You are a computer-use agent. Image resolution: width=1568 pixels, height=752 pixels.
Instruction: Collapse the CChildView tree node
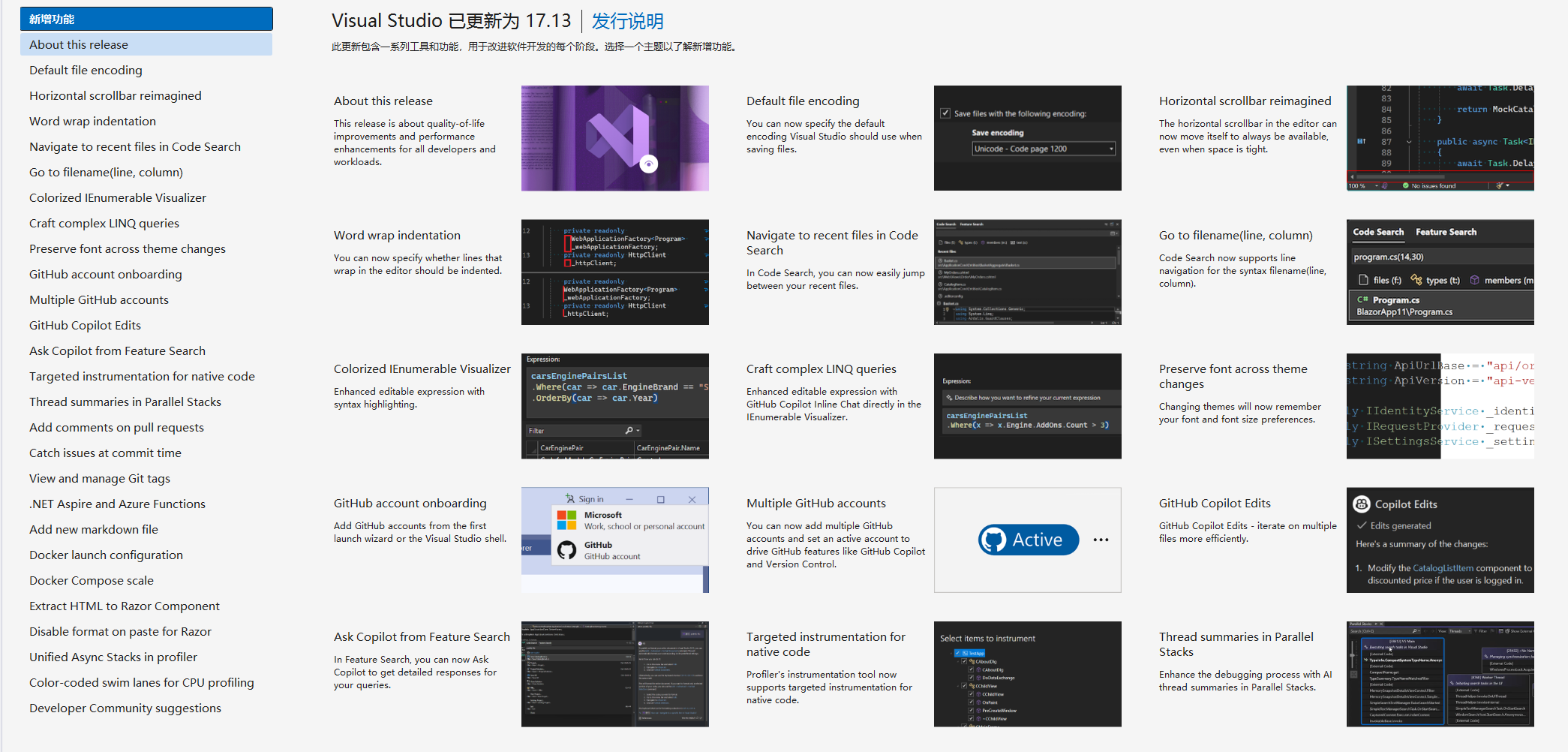pyautogui.click(x=958, y=686)
